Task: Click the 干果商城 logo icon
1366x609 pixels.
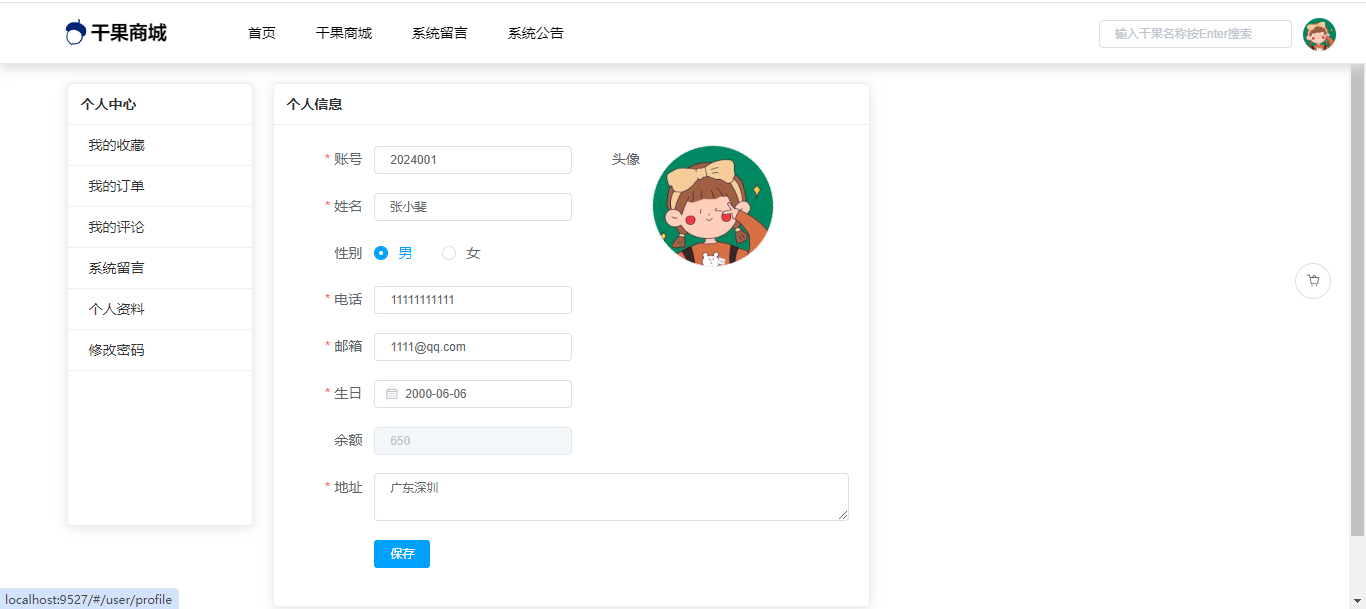Action: point(75,33)
